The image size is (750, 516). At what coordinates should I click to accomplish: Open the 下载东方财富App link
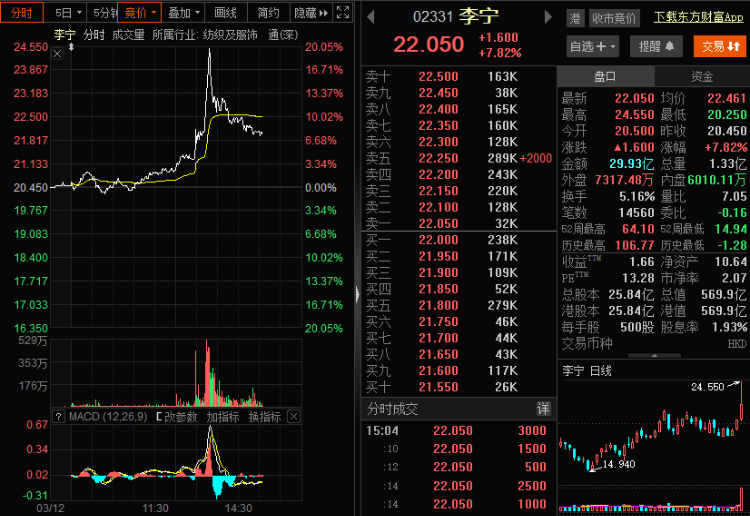700,18
